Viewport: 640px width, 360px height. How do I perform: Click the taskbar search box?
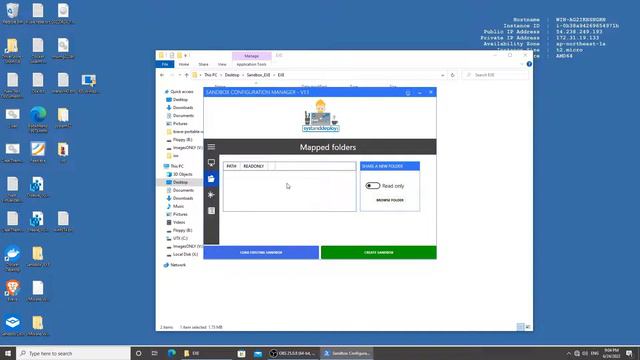73,353
